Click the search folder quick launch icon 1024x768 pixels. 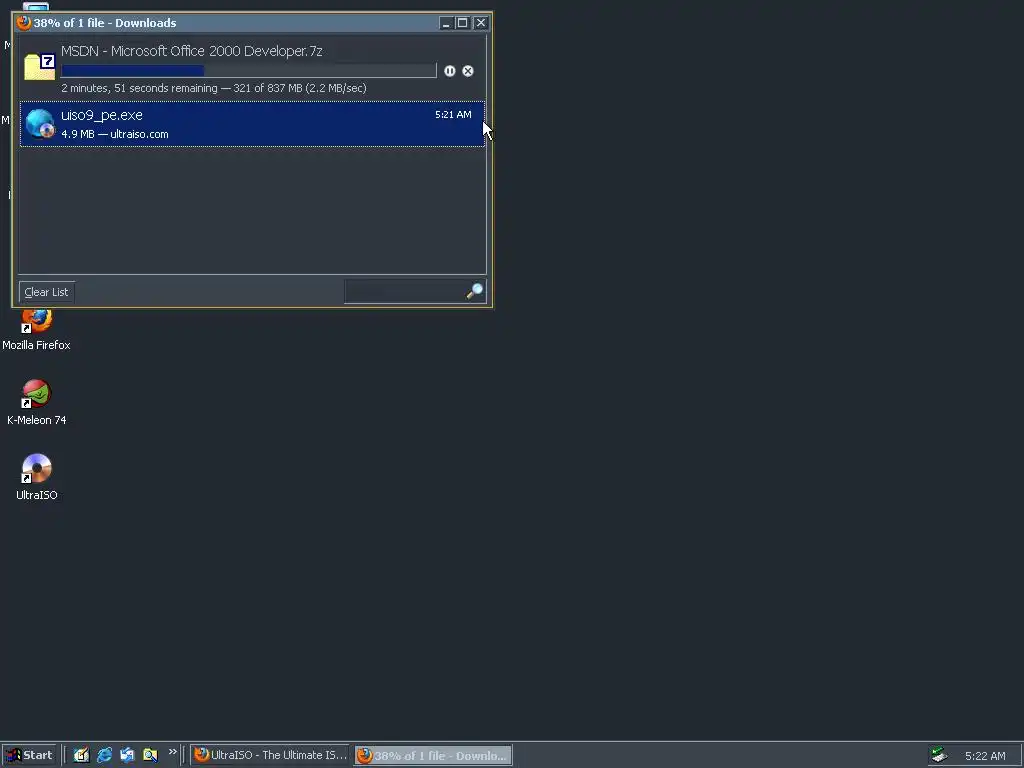pyautogui.click(x=150, y=755)
